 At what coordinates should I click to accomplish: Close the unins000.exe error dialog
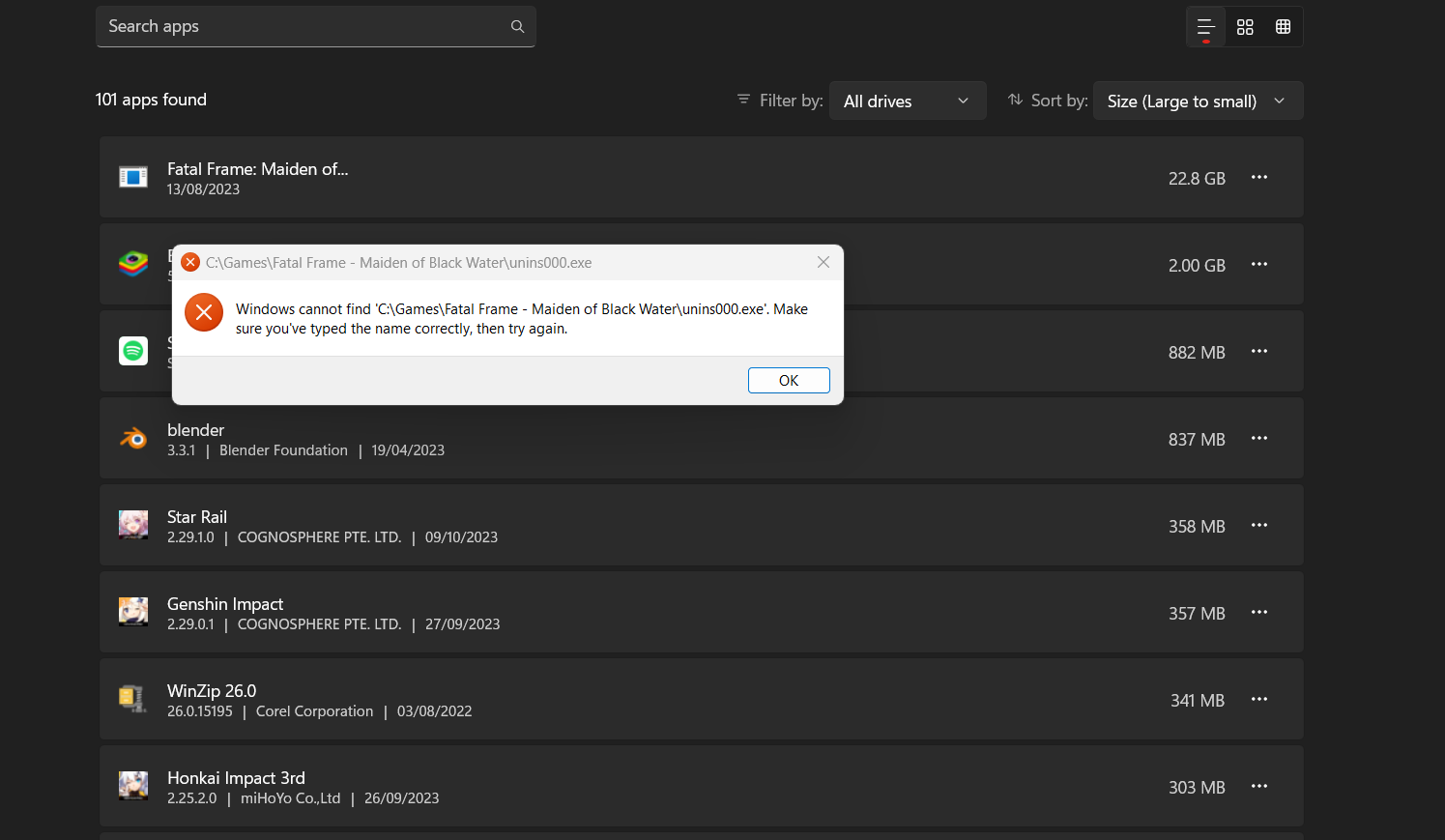pyautogui.click(x=824, y=262)
